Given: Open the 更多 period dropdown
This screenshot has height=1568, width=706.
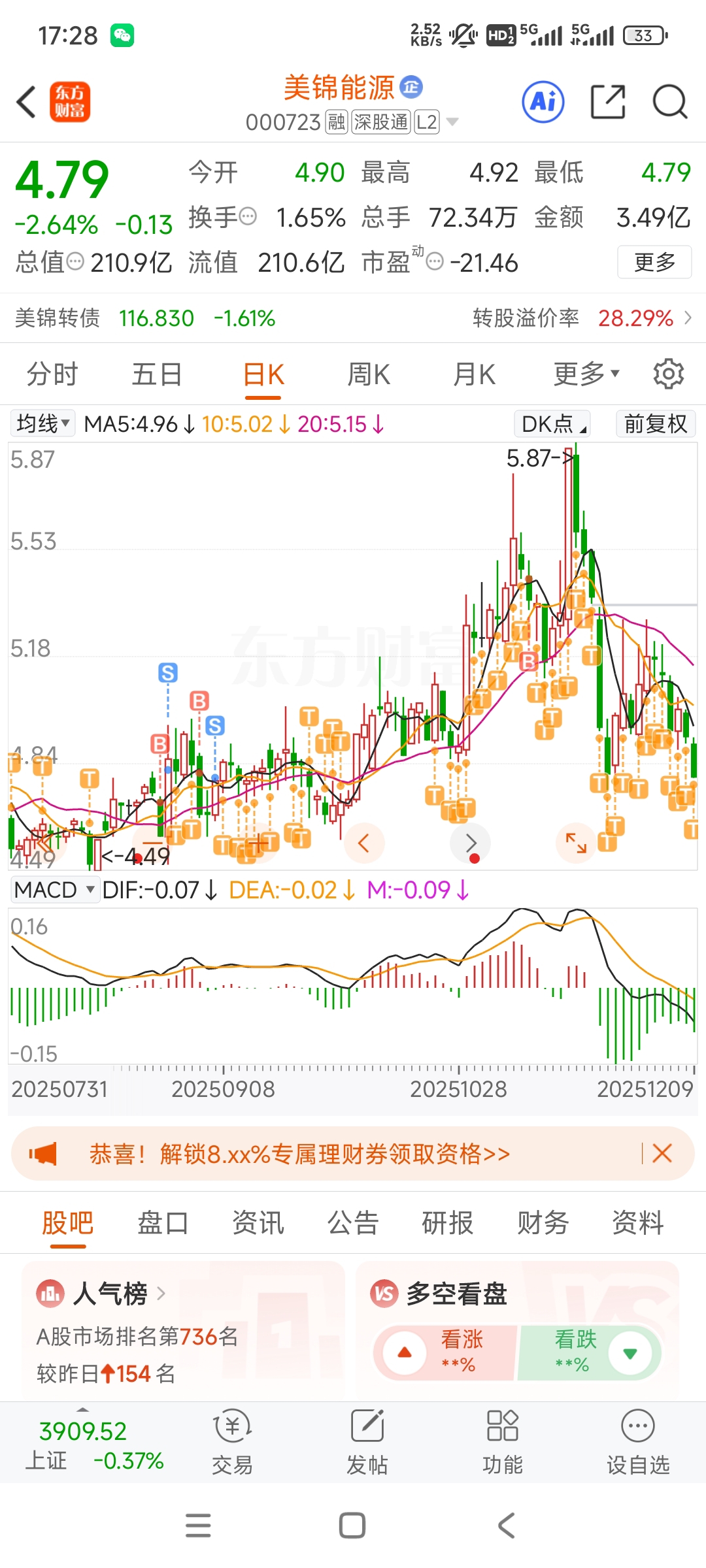Looking at the screenshot, I should click(x=586, y=374).
